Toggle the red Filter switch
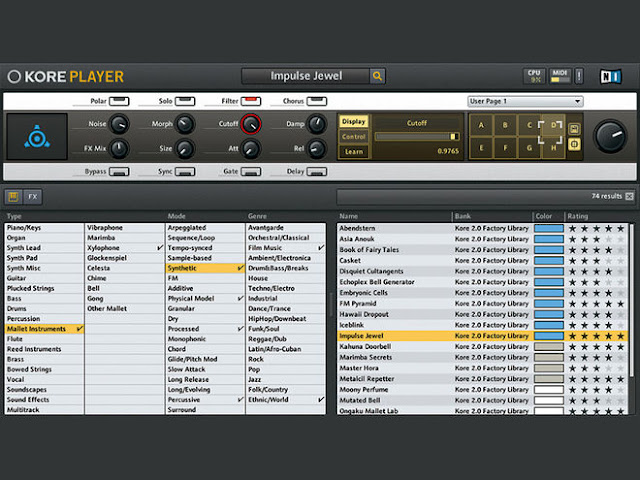 click(x=251, y=101)
